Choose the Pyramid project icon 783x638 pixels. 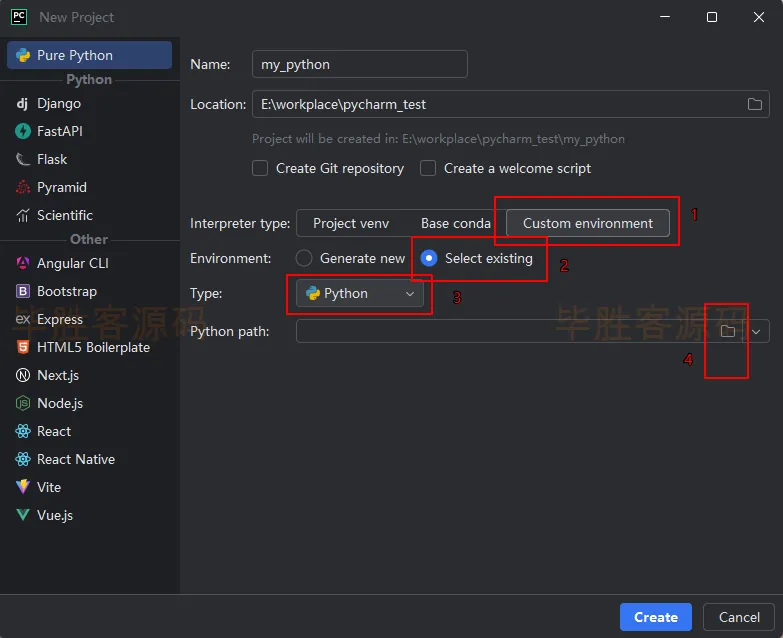click(x=22, y=187)
